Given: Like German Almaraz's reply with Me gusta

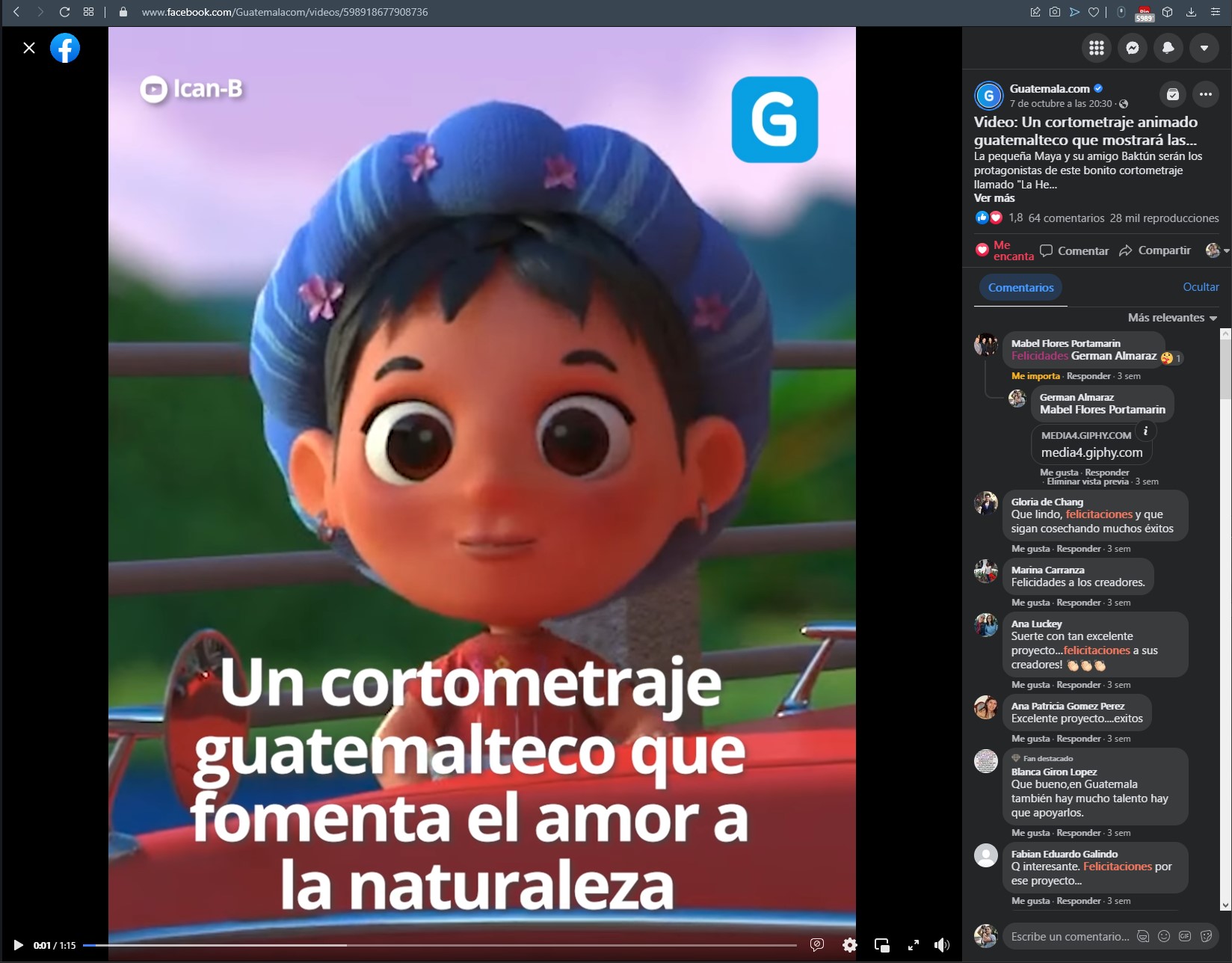Looking at the screenshot, I should [x=1059, y=473].
